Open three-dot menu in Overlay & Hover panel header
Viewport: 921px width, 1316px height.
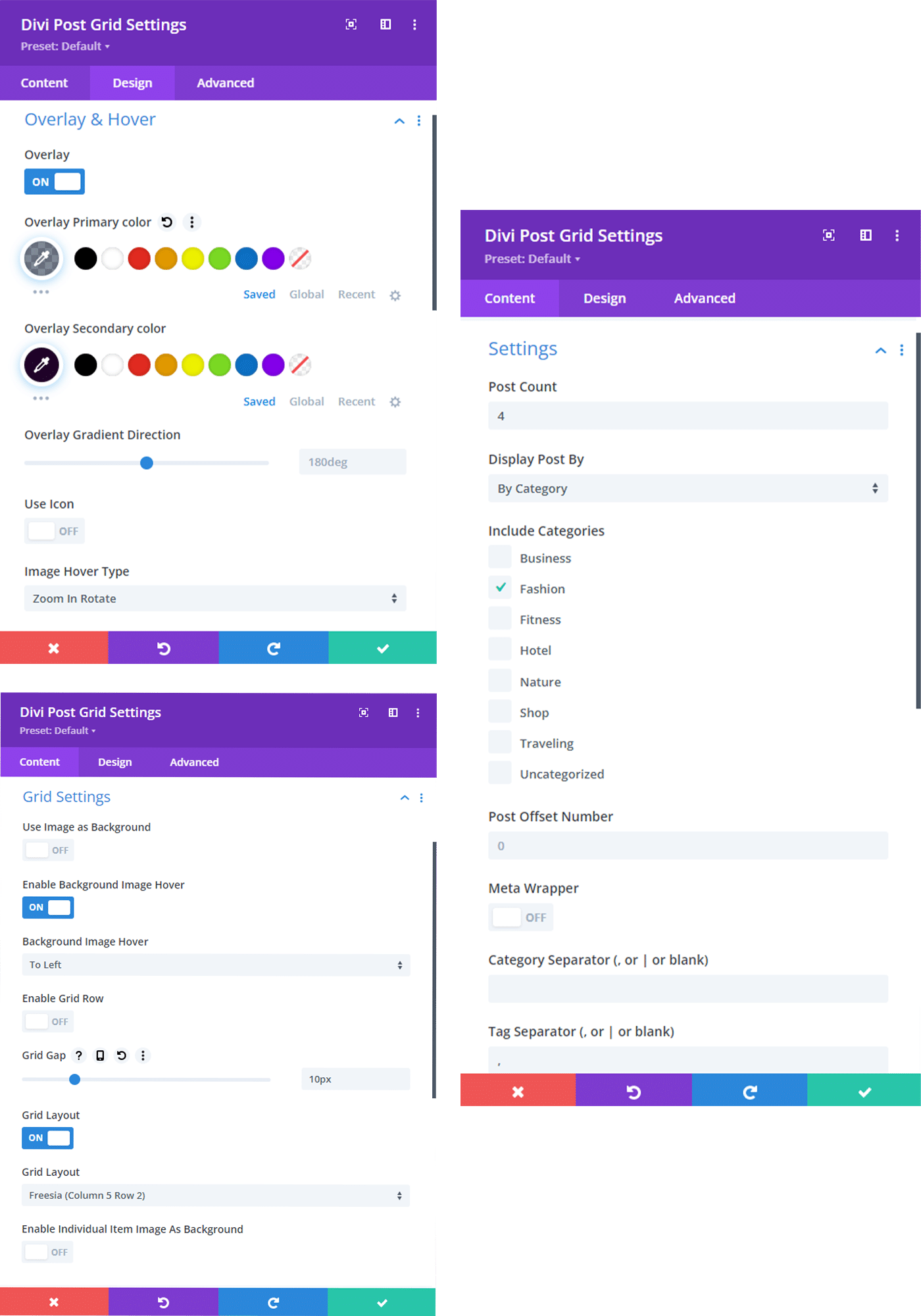(x=414, y=24)
